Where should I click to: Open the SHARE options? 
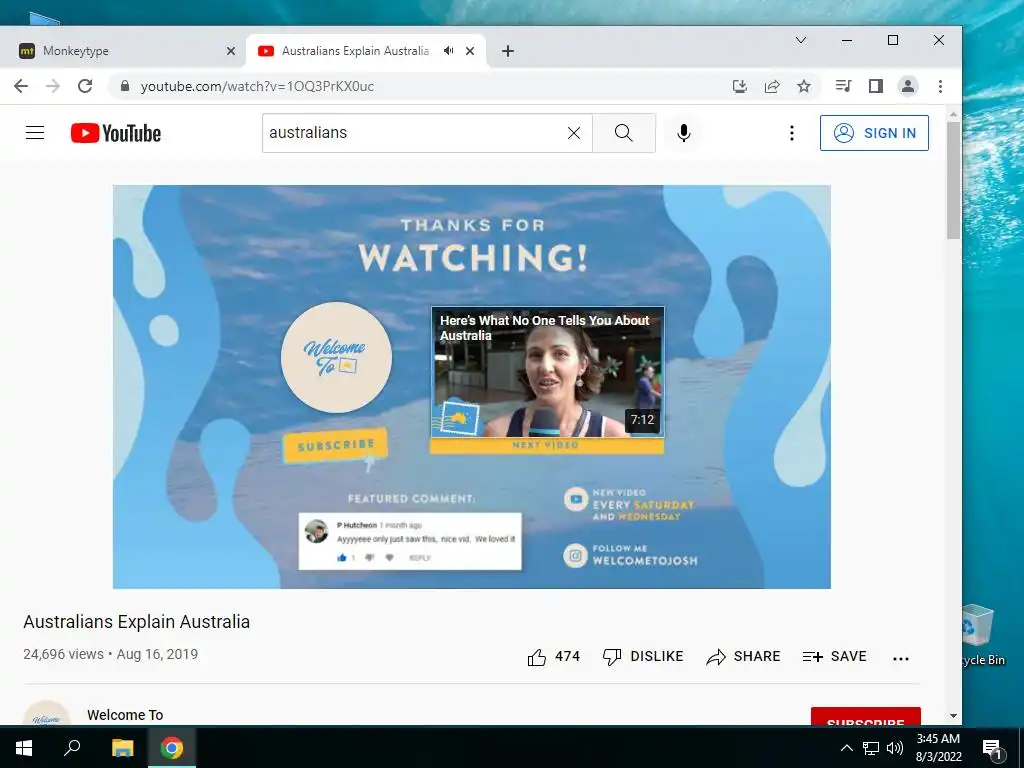(743, 656)
